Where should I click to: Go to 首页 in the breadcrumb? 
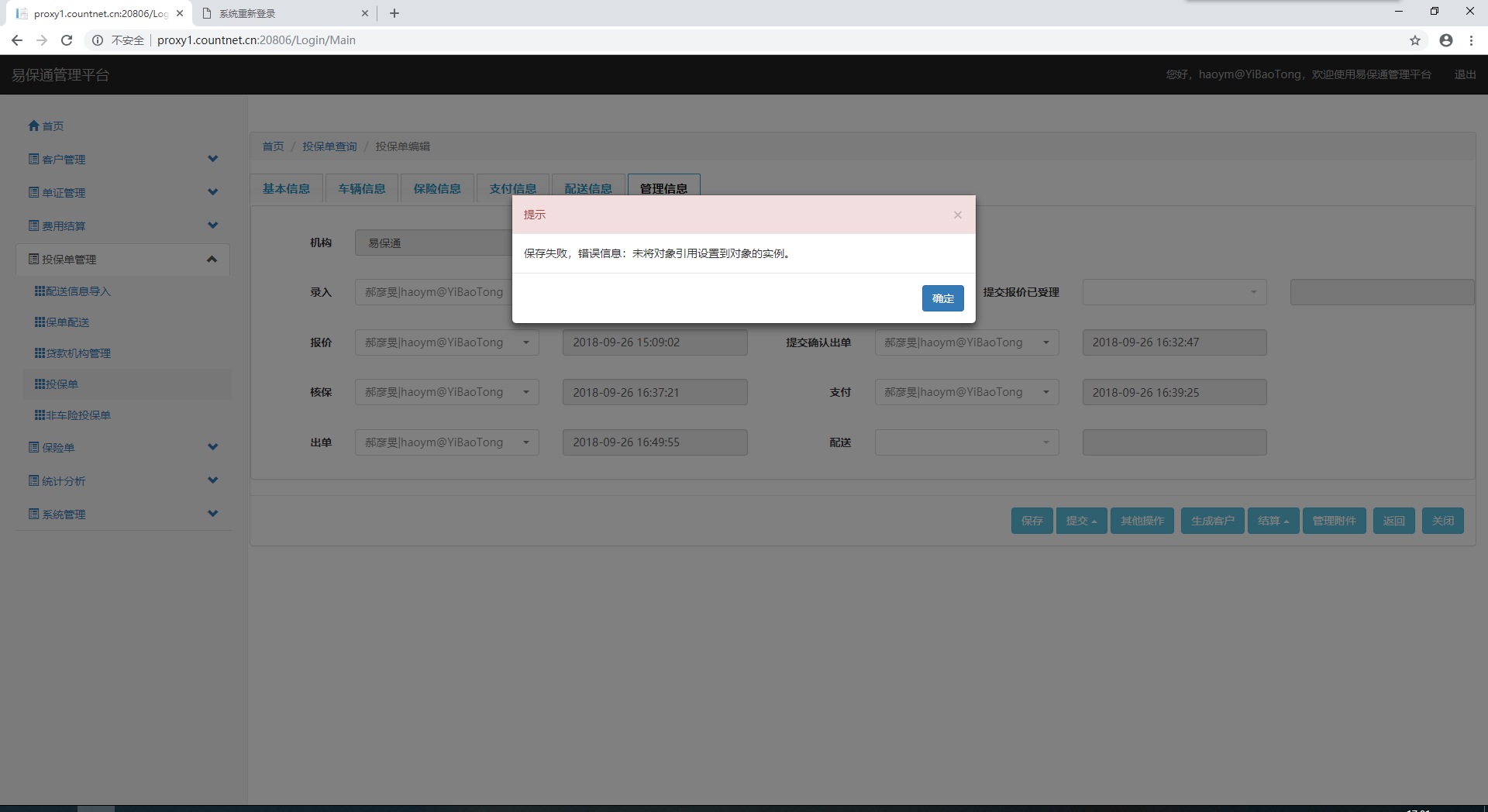273,146
